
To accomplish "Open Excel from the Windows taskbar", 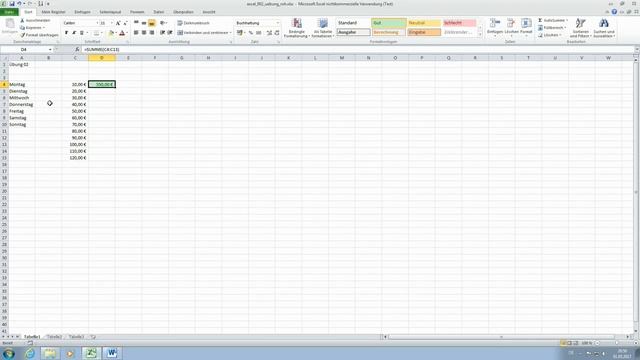I will 91,353.
